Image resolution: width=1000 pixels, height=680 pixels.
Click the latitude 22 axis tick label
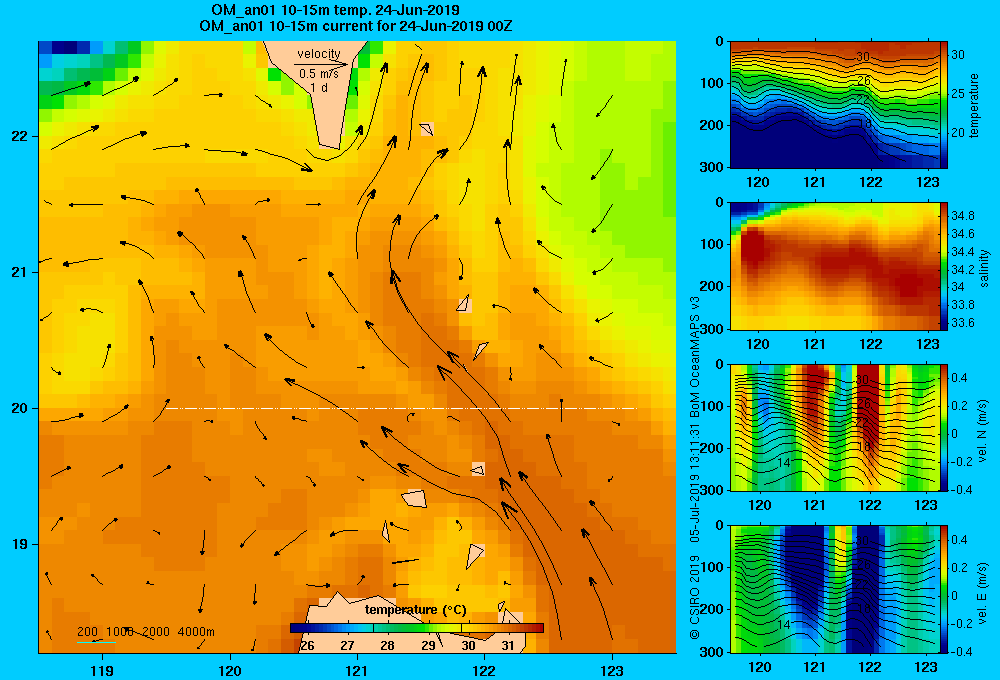(x=20, y=136)
